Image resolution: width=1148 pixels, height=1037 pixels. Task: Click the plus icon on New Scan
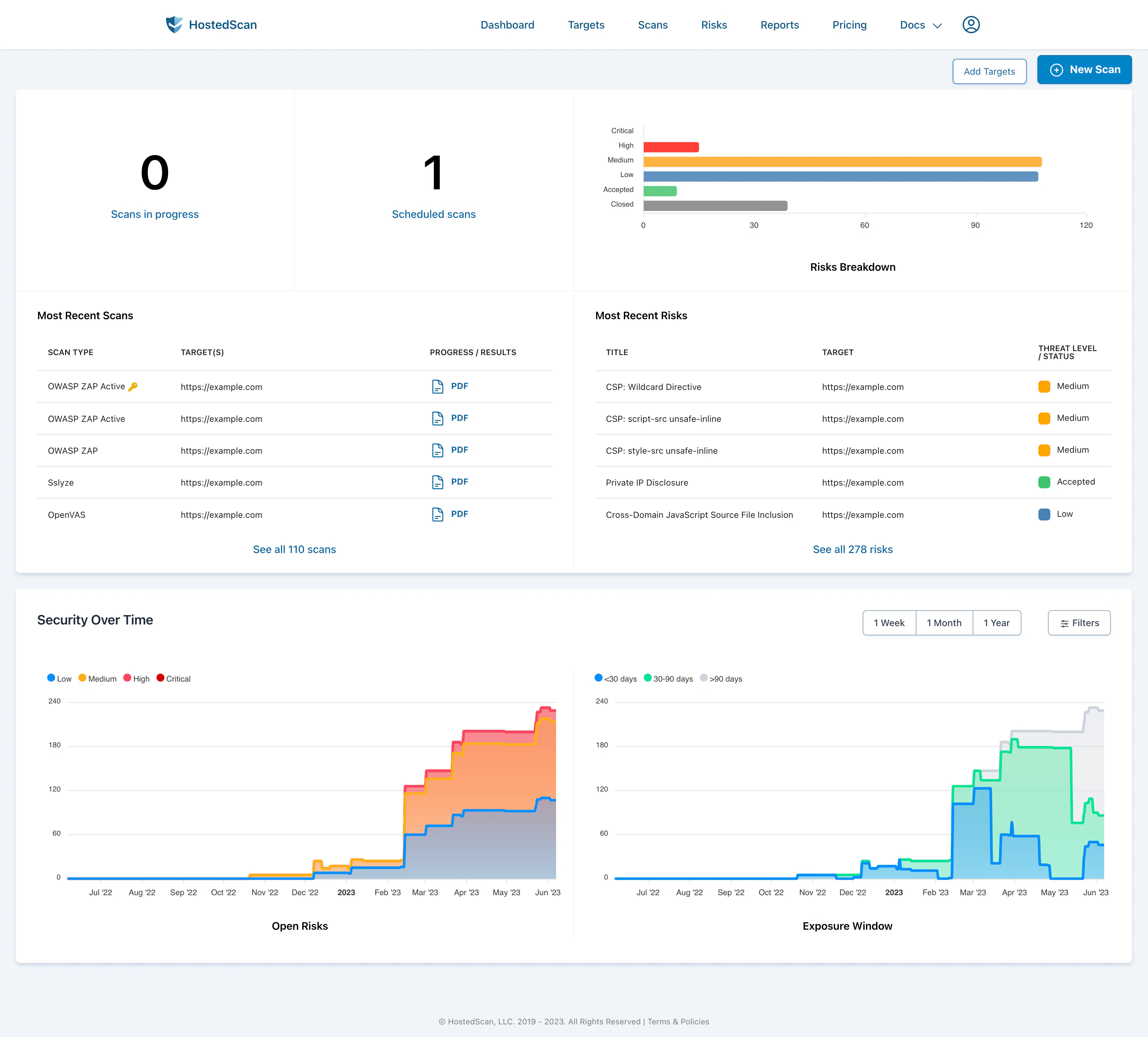[1056, 70]
